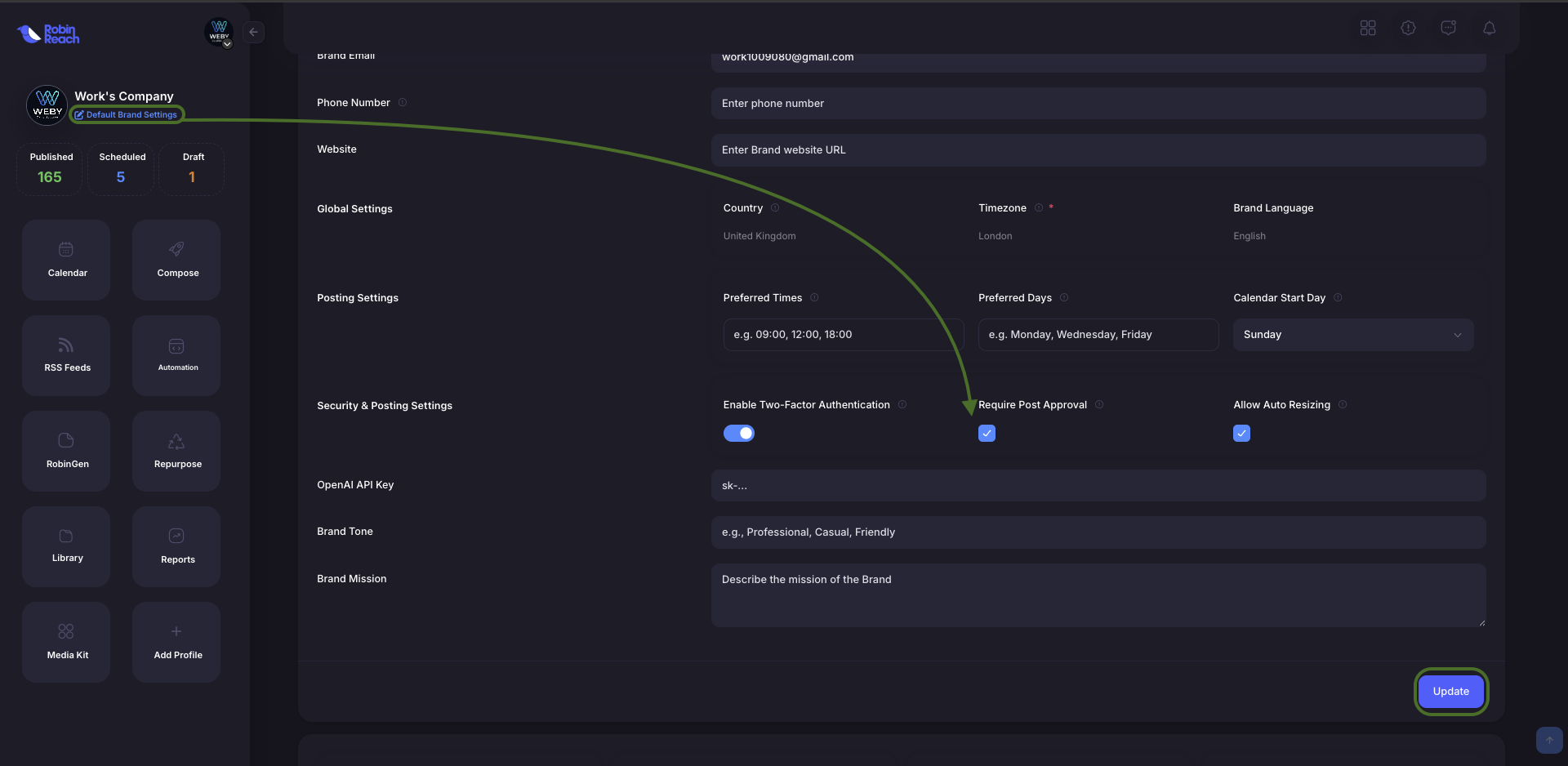Click the info icon beside Two-Factor Authentication

pos(902,404)
